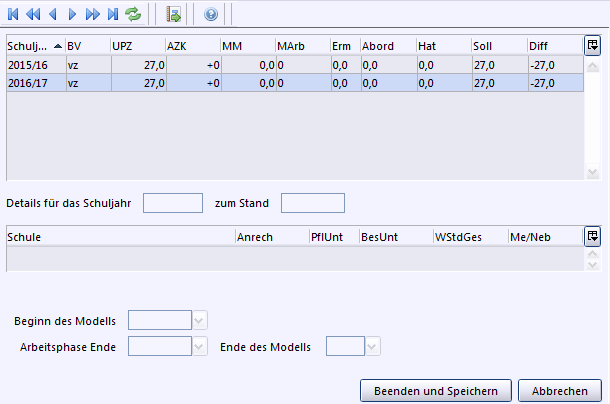Click the Abbrechen button
610x404 pixels.
click(x=560, y=390)
